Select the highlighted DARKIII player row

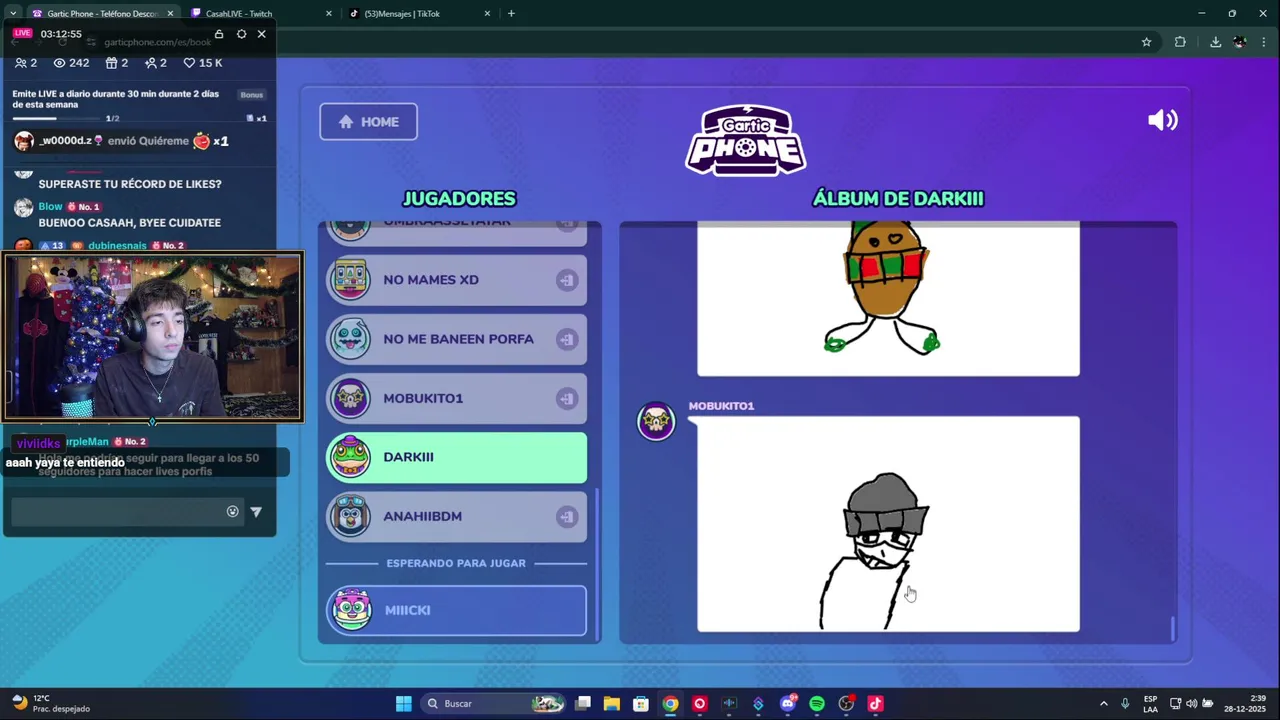click(457, 457)
